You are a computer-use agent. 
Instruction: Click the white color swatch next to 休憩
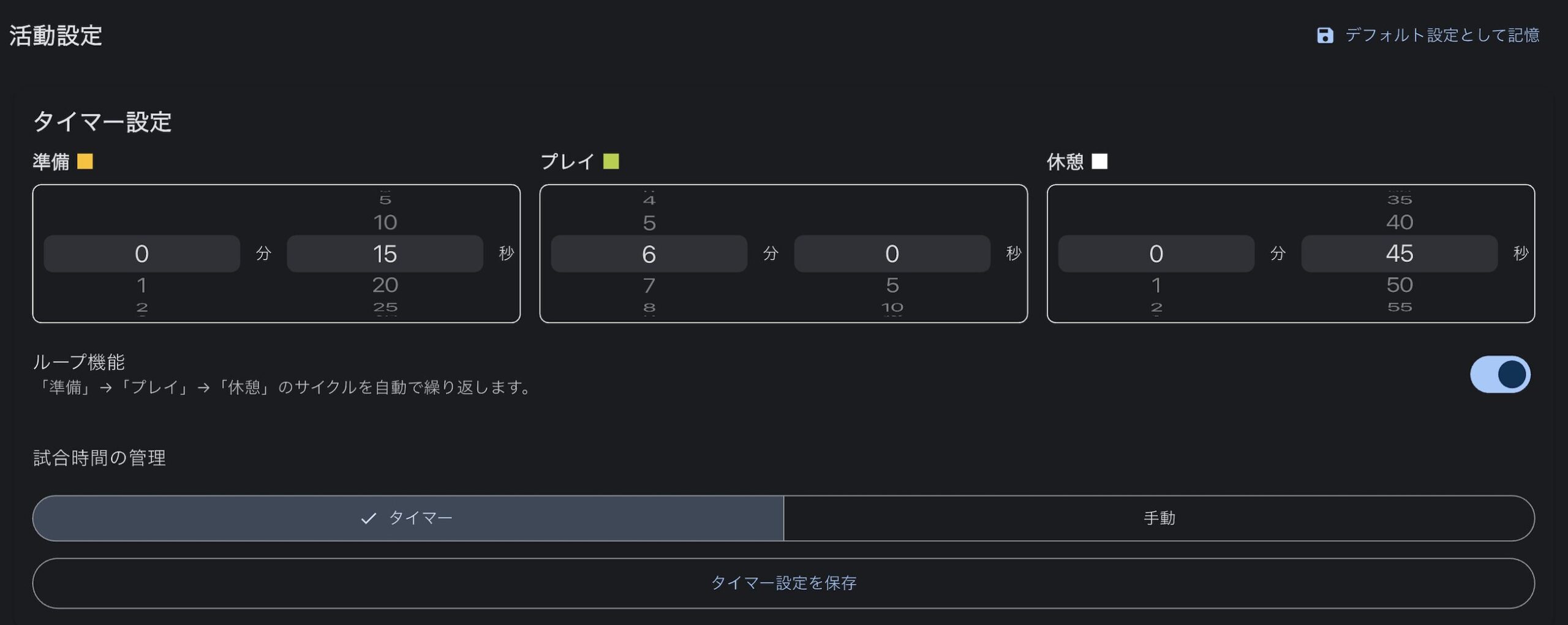click(x=1101, y=161)
